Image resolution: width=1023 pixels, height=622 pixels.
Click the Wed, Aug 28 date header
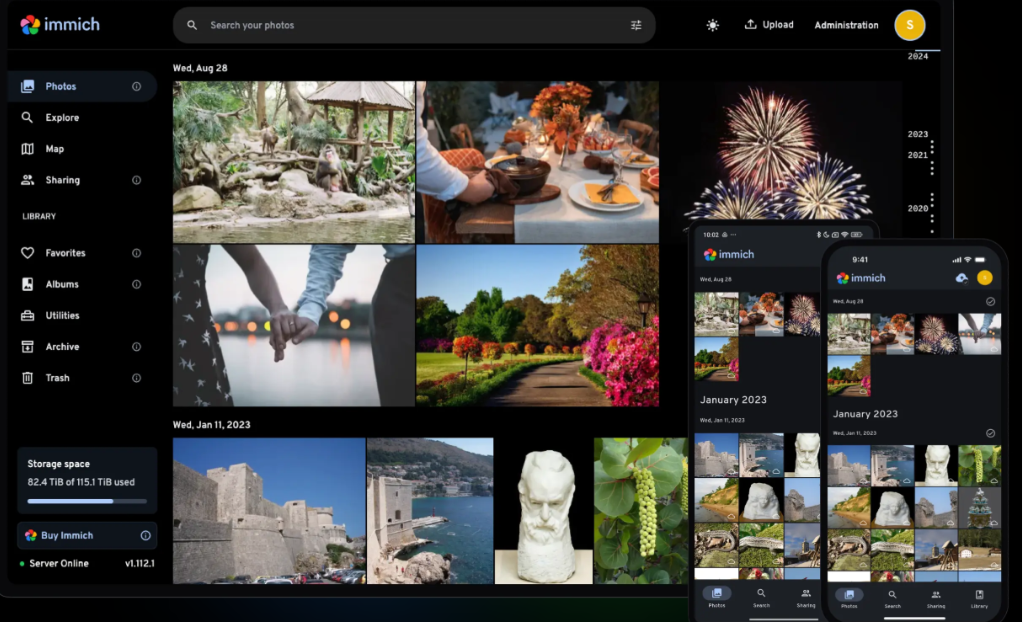pyautogui.click(x=200, y=68)
